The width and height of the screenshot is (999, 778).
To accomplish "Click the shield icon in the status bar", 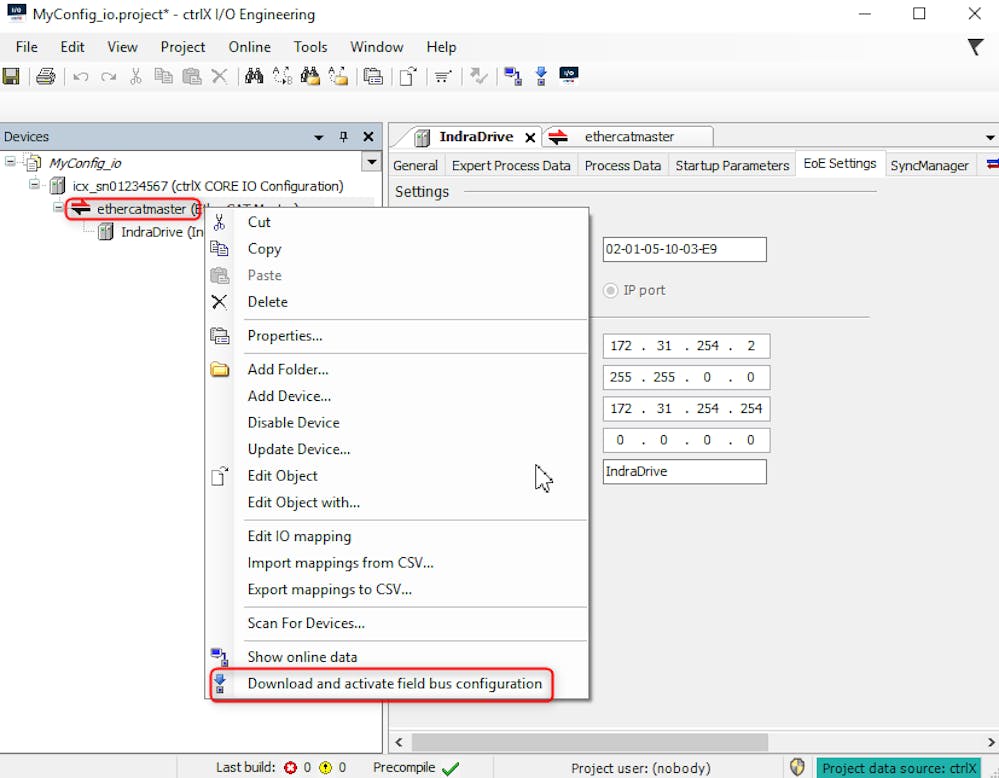I will 797,767.
